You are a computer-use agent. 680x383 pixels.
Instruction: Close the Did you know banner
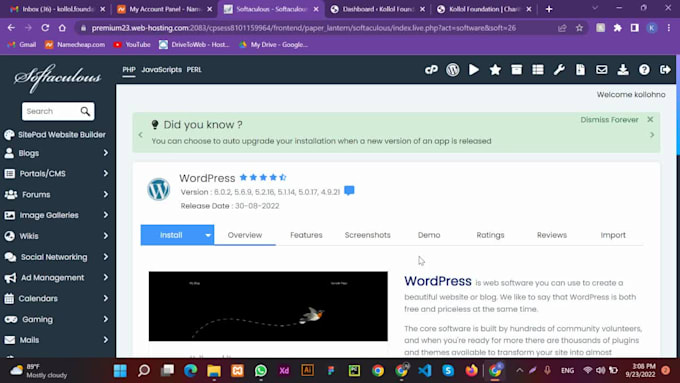[650, 119]
